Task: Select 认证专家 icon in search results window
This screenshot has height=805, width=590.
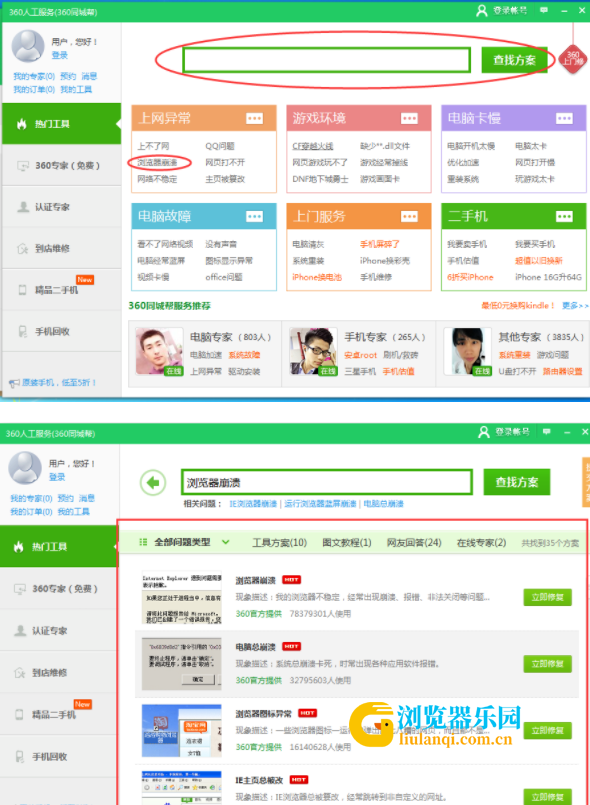Action: 20,630
